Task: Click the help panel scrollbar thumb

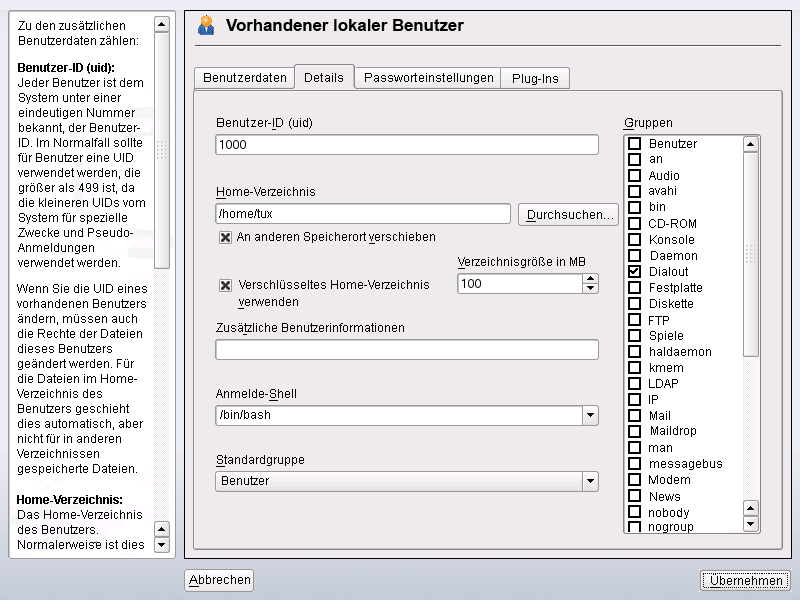Action: (162, 150)
